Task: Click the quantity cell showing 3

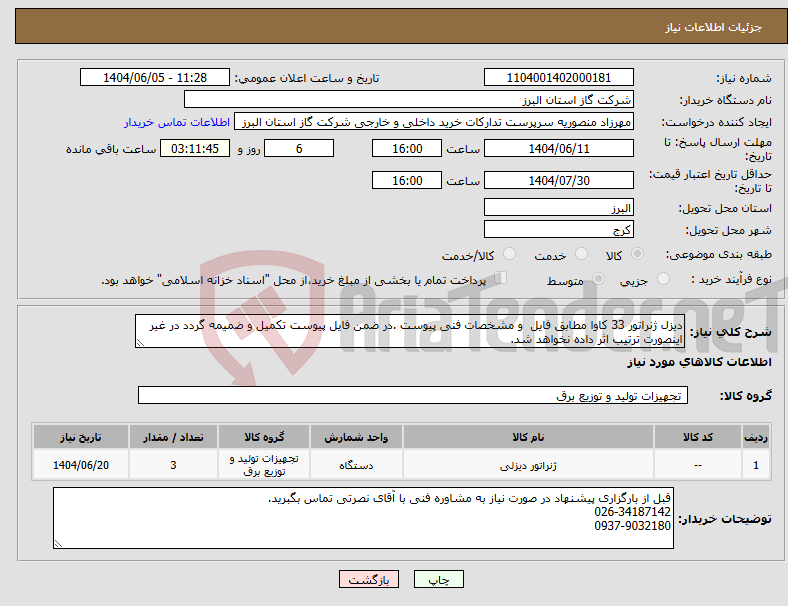Action: pos(173,465)
